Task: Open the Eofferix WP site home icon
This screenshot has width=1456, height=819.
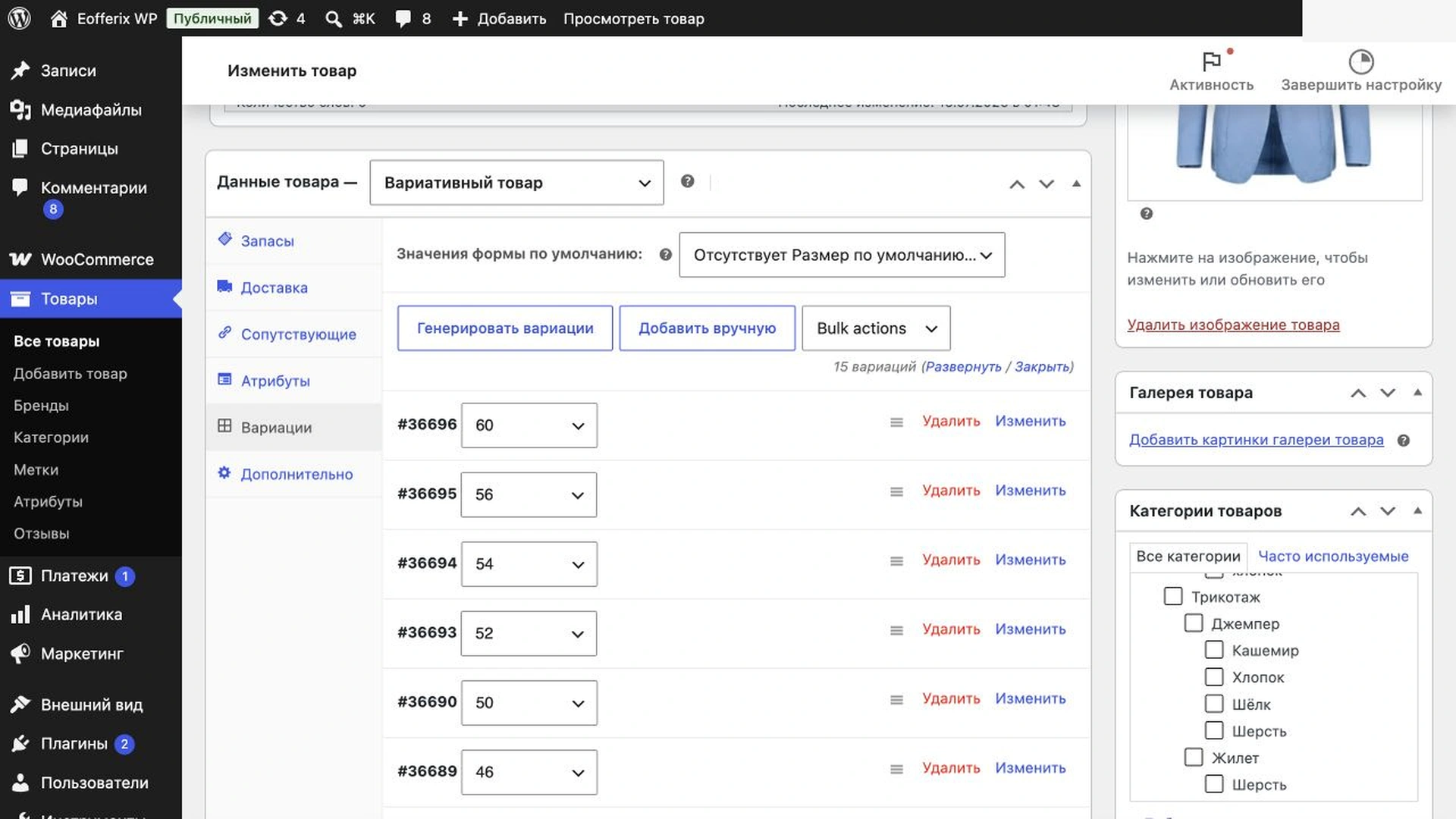Action: click(x=59, y=18)
